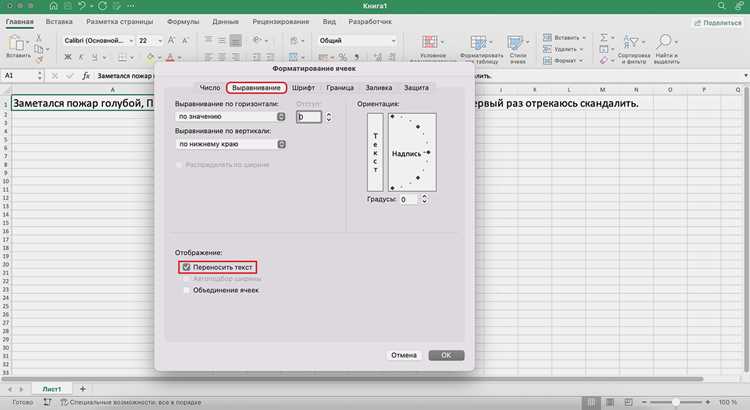
Task: Toggle the vertical Текст orientation box
Action: [375, 152]
